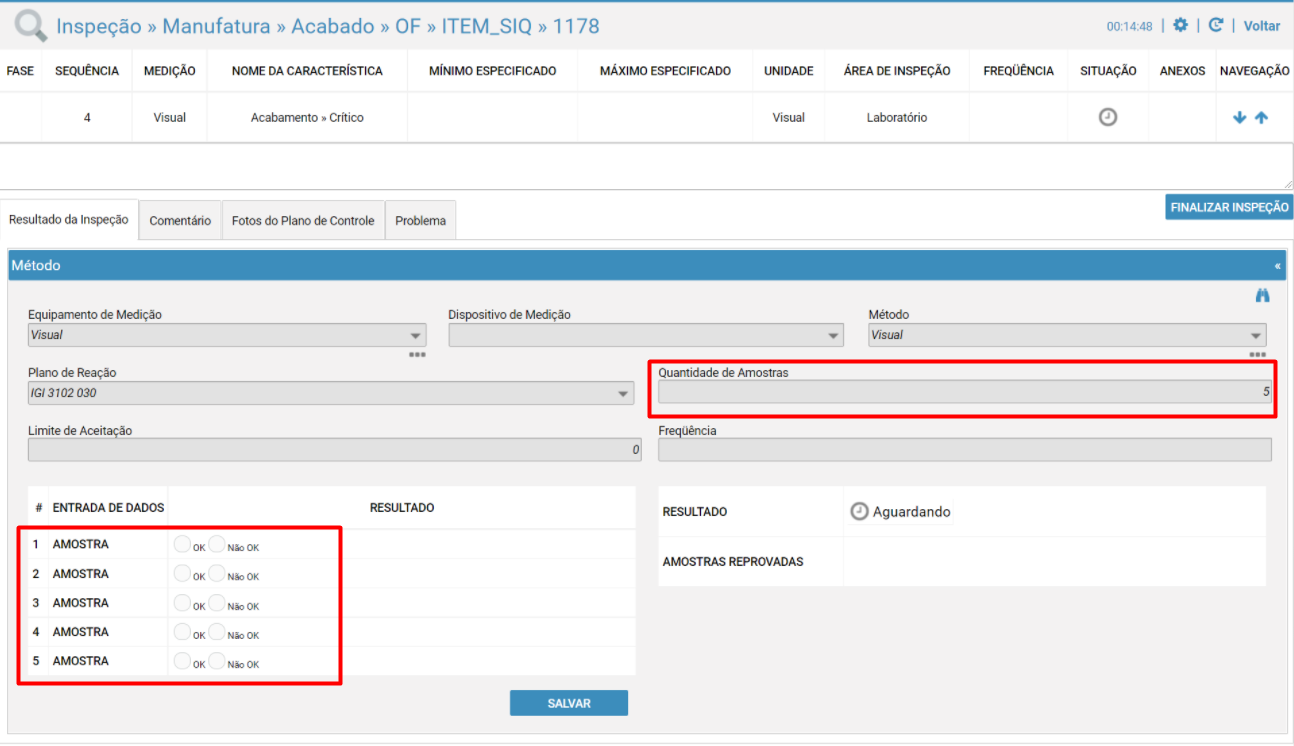Viewport: 1294px width, 746px height.
Task: Open Equipamento de Medição dropdown
Action: click(x=227, y=336)
